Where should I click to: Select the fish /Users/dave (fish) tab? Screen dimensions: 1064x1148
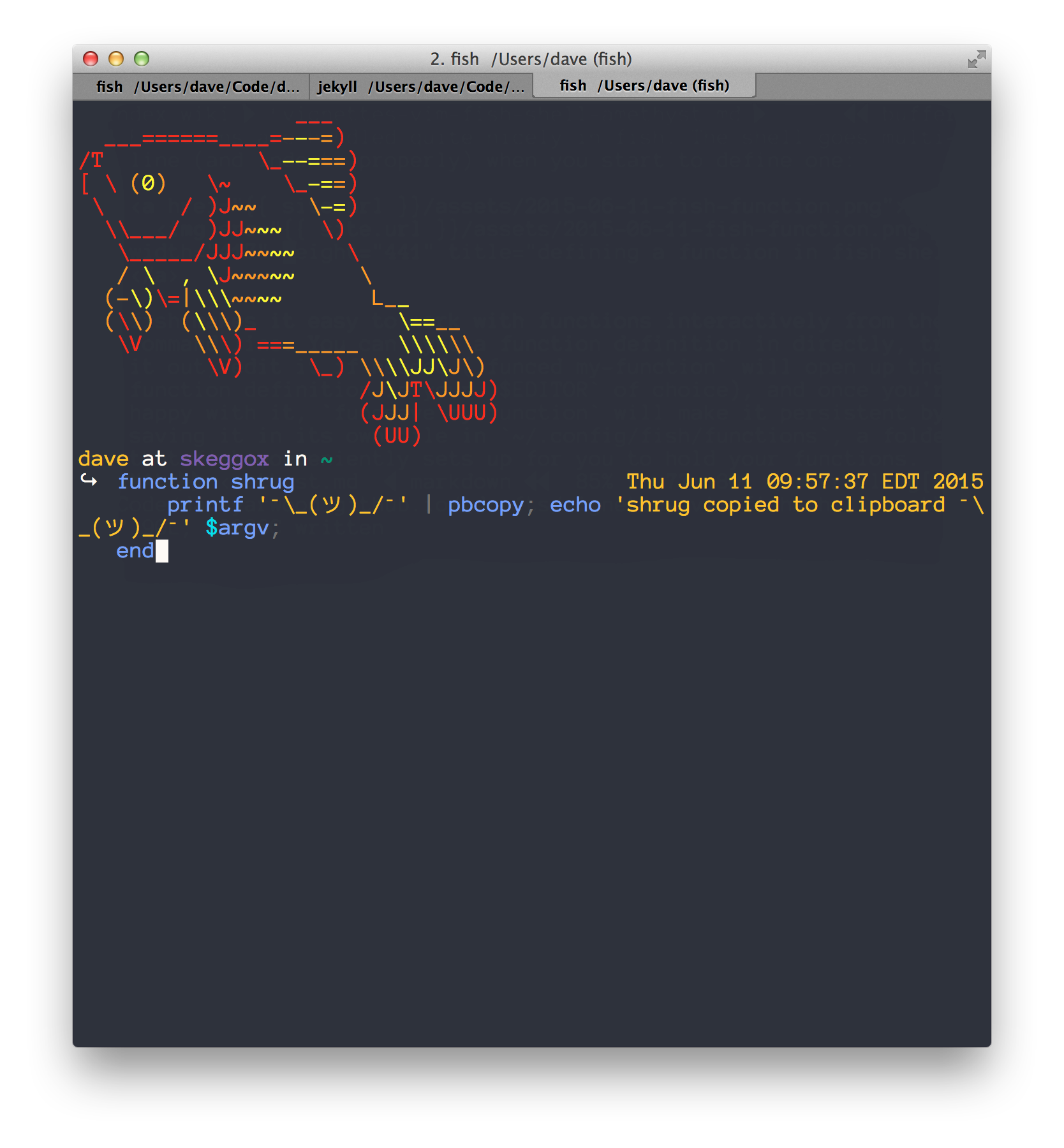pos(644,85)
